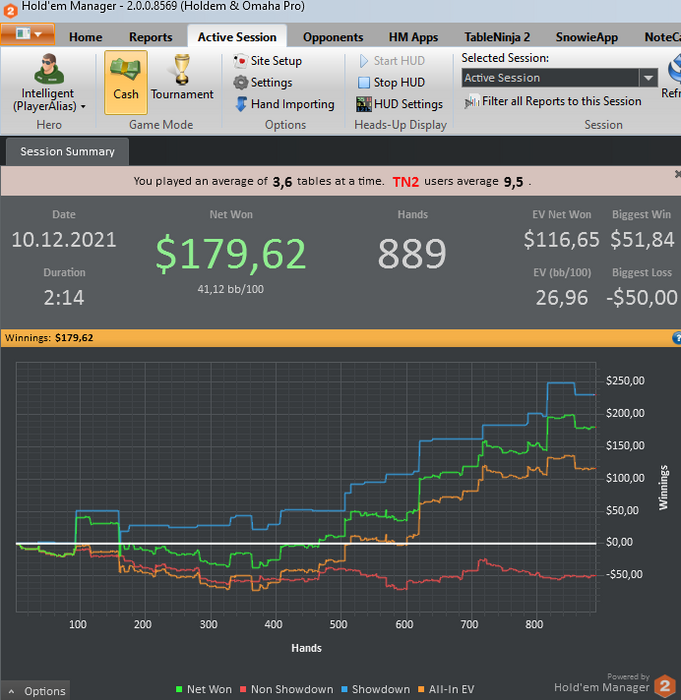Click the 26,96 EV bb/100 value
The height and width of the screenshot is (700, 681).
(561, 298)
